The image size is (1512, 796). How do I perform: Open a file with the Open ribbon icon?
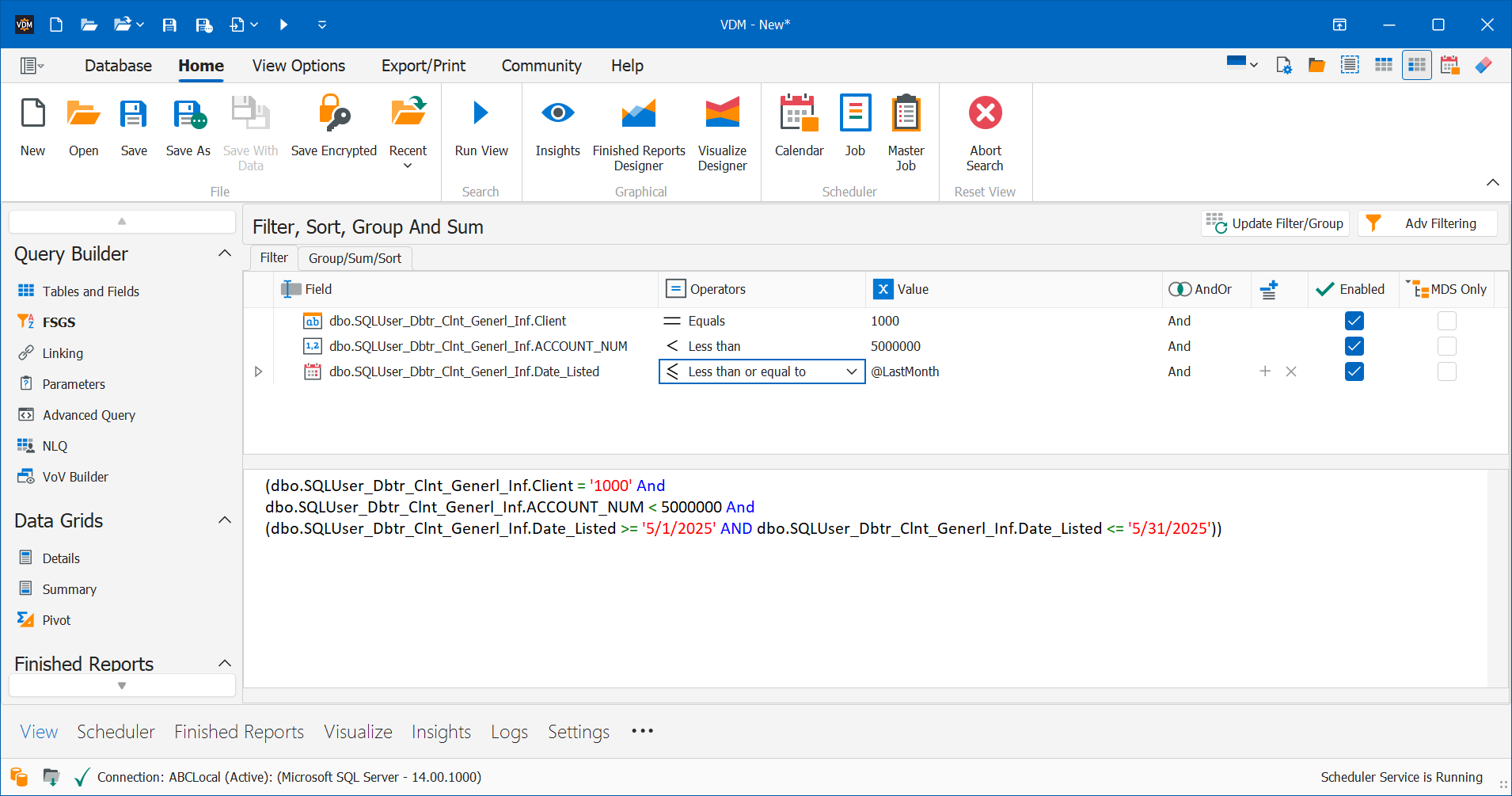[83, 127]
